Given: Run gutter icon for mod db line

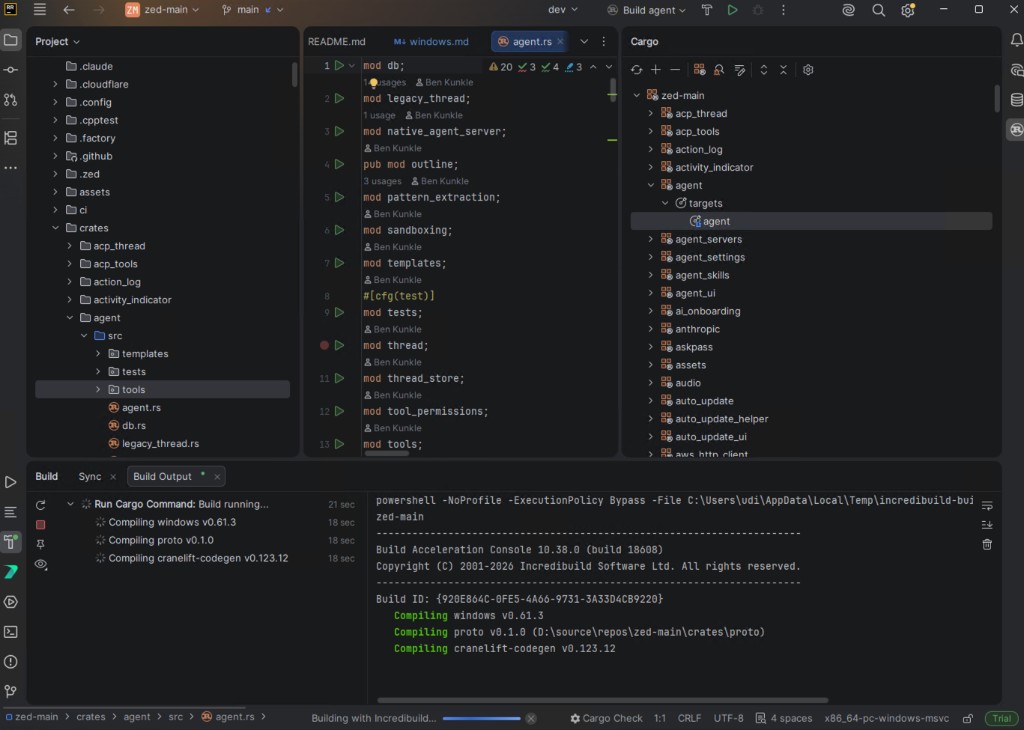Looking at the screenshot, I should click(x=340, y=65).
